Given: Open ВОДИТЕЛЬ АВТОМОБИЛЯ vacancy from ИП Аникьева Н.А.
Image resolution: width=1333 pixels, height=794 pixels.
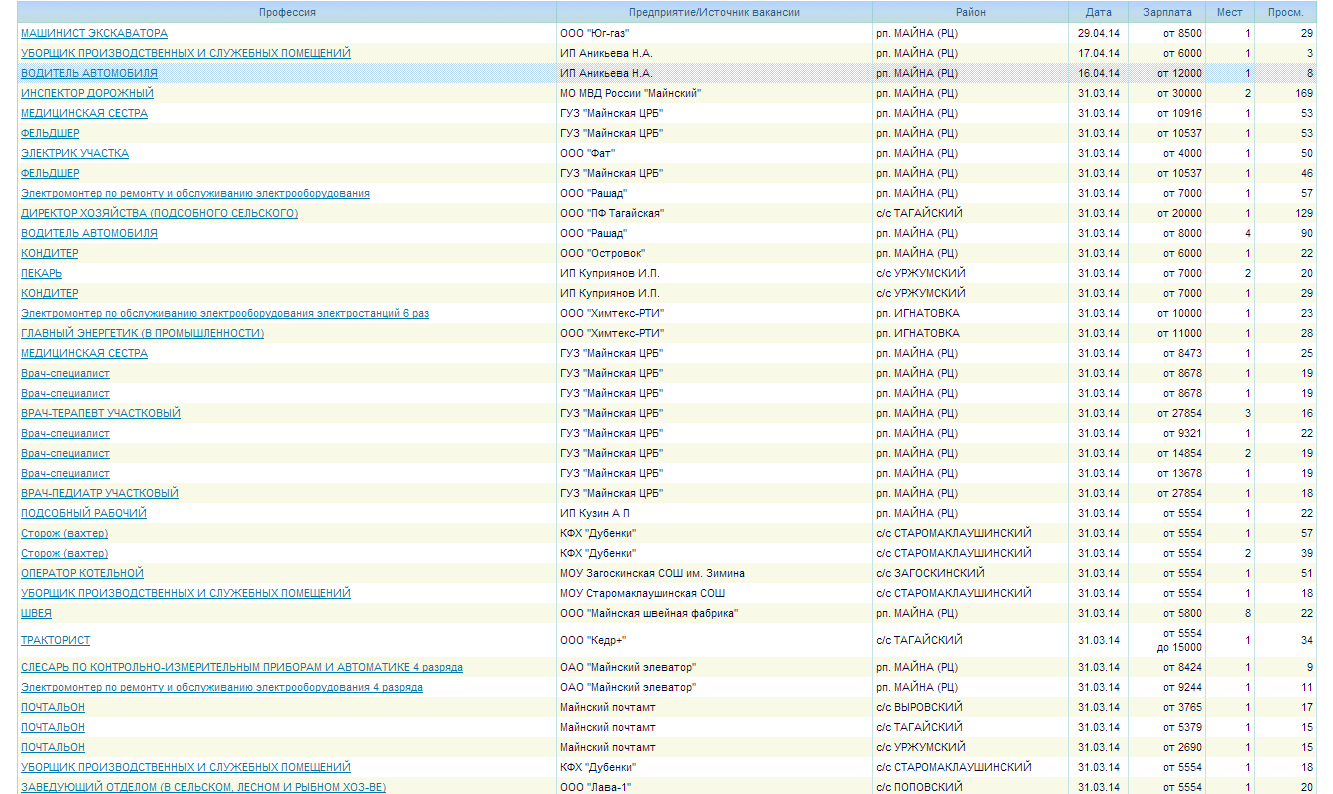Looking at the screenshot, I should 89,73.
